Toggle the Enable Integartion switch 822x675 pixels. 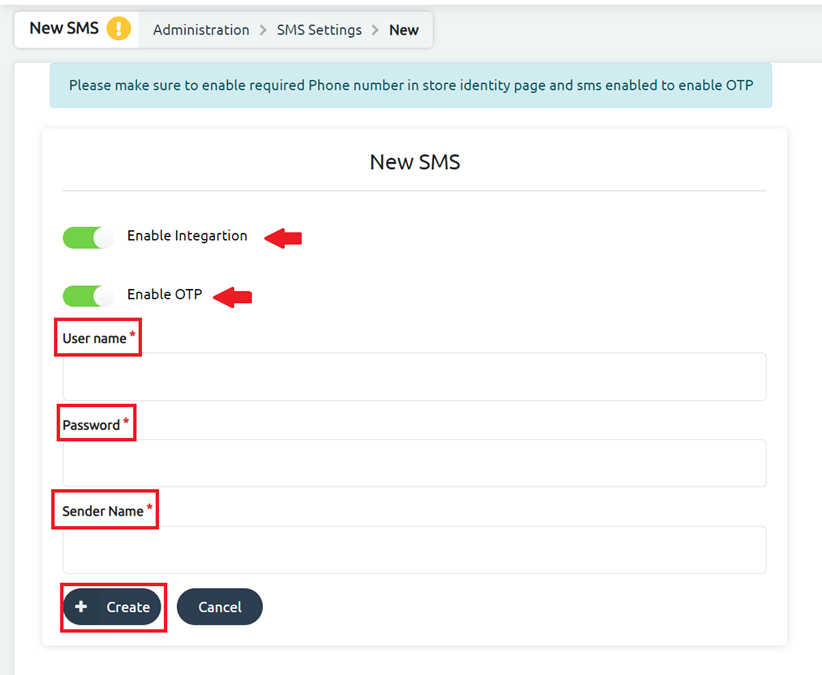(88, 237)
